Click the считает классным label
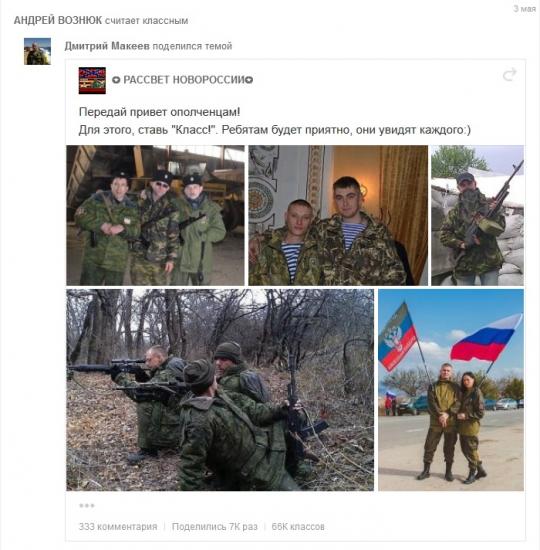This screenshot has width=540, height=550. coord(147,21)
